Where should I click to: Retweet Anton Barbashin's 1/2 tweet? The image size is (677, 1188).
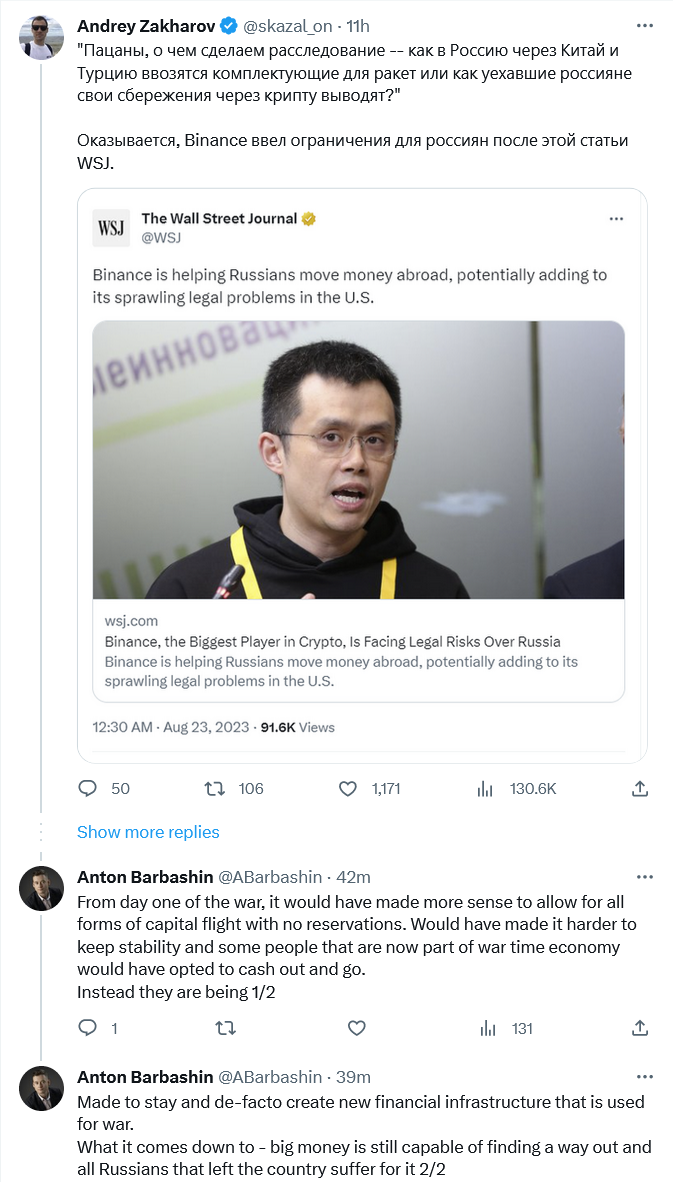point(226,1028)
